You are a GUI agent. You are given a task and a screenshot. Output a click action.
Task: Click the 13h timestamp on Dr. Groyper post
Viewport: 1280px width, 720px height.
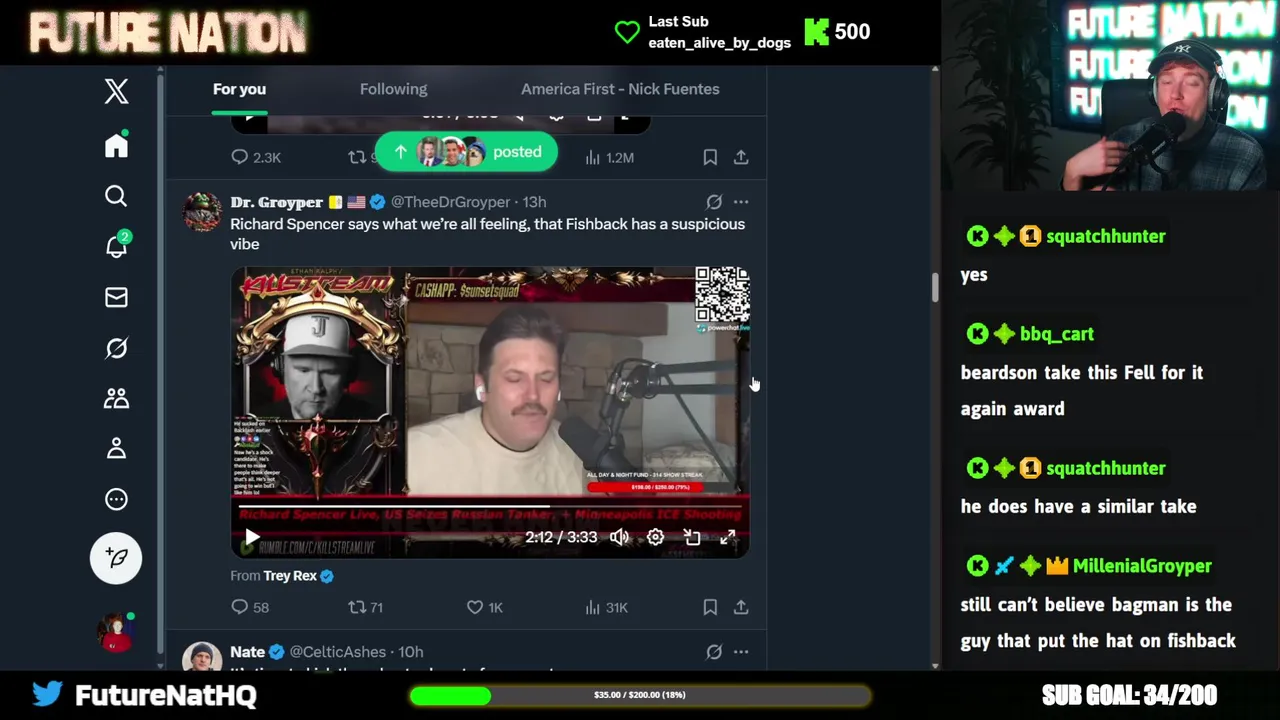534,202
